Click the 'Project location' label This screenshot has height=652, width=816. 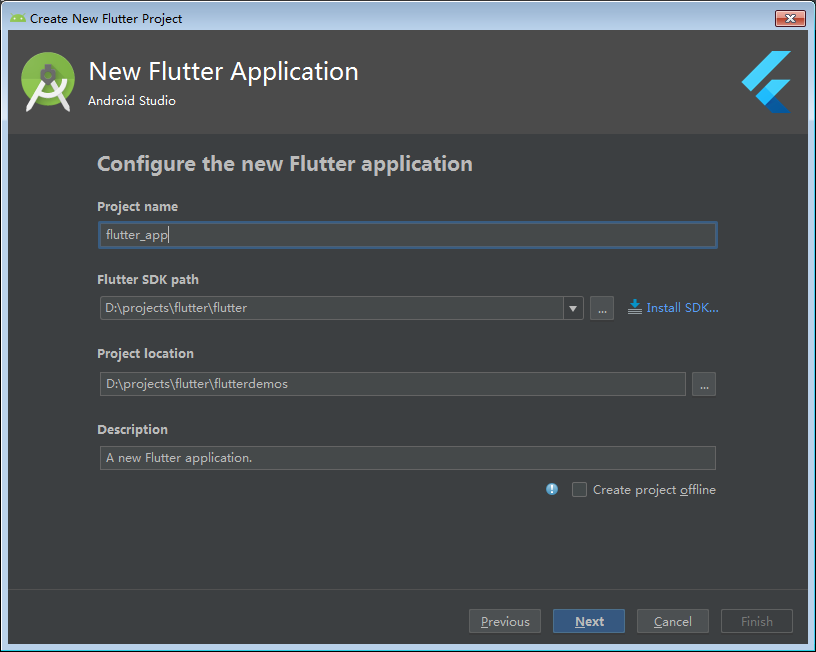click(145, 353)
